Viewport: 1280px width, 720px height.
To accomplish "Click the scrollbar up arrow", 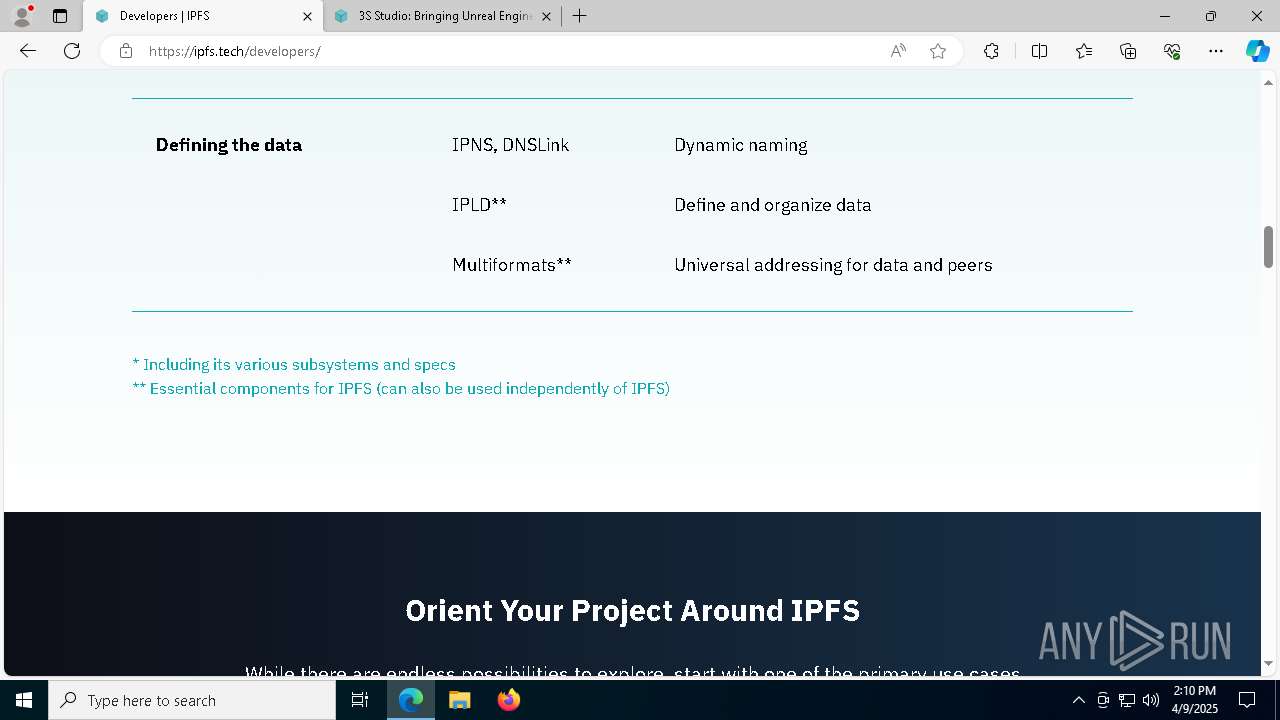I will [x=1268, y=83].
